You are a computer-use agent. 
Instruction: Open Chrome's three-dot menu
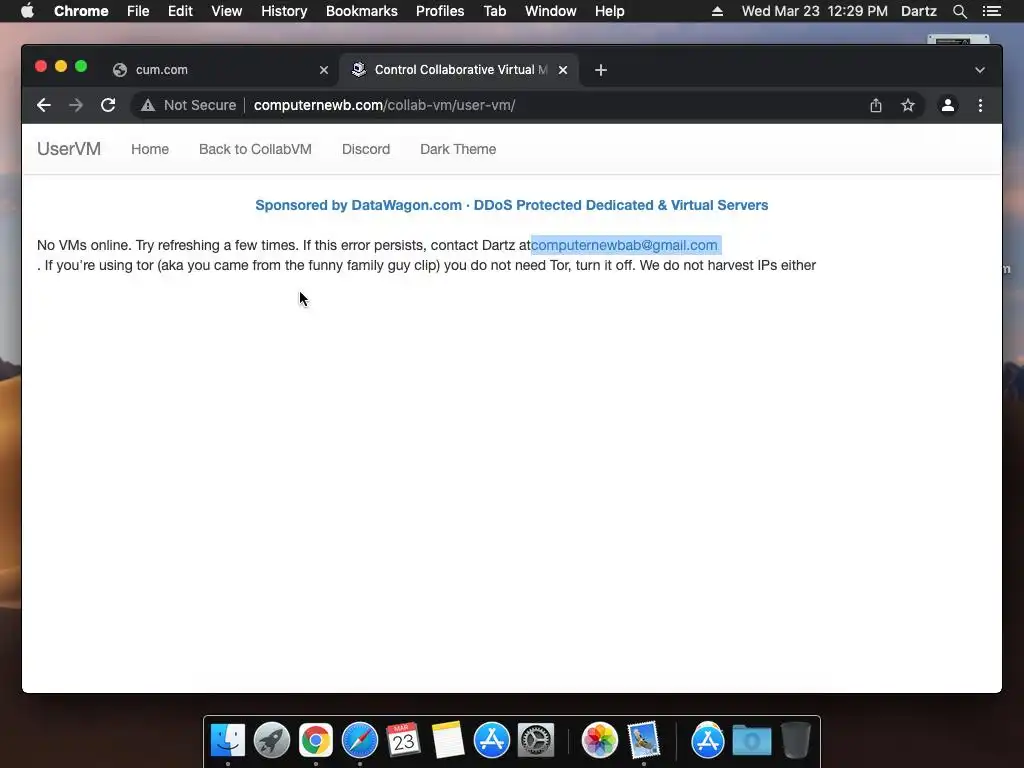coord(980,105)
